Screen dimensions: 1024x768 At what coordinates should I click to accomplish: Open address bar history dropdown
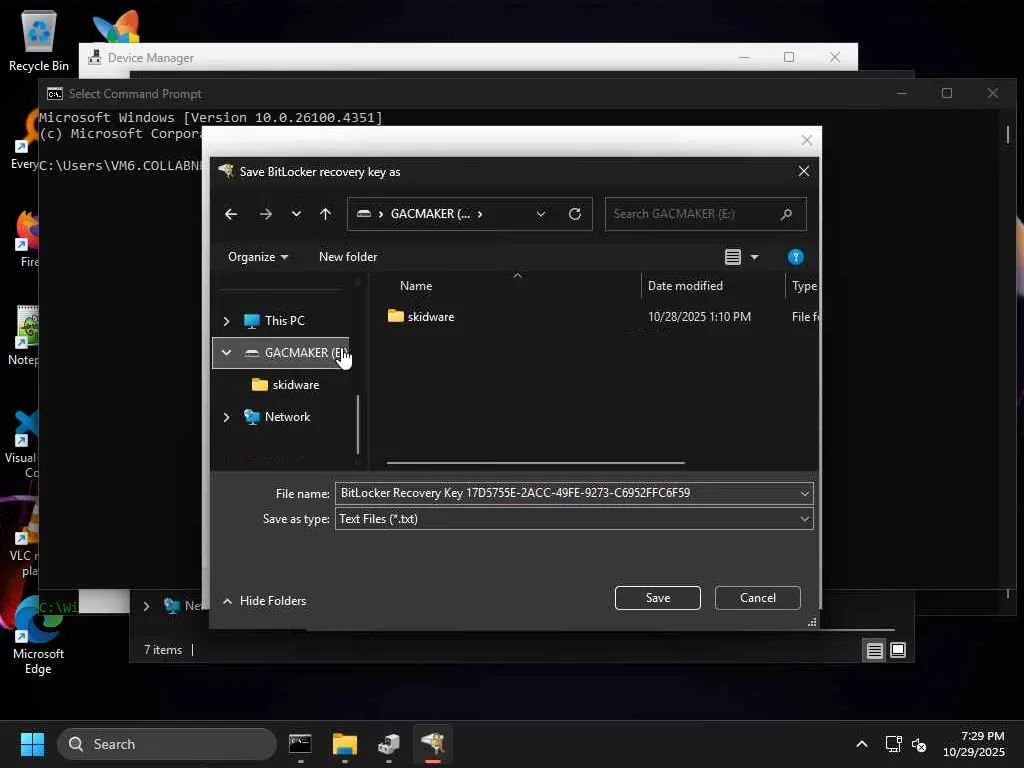(541, 214)
